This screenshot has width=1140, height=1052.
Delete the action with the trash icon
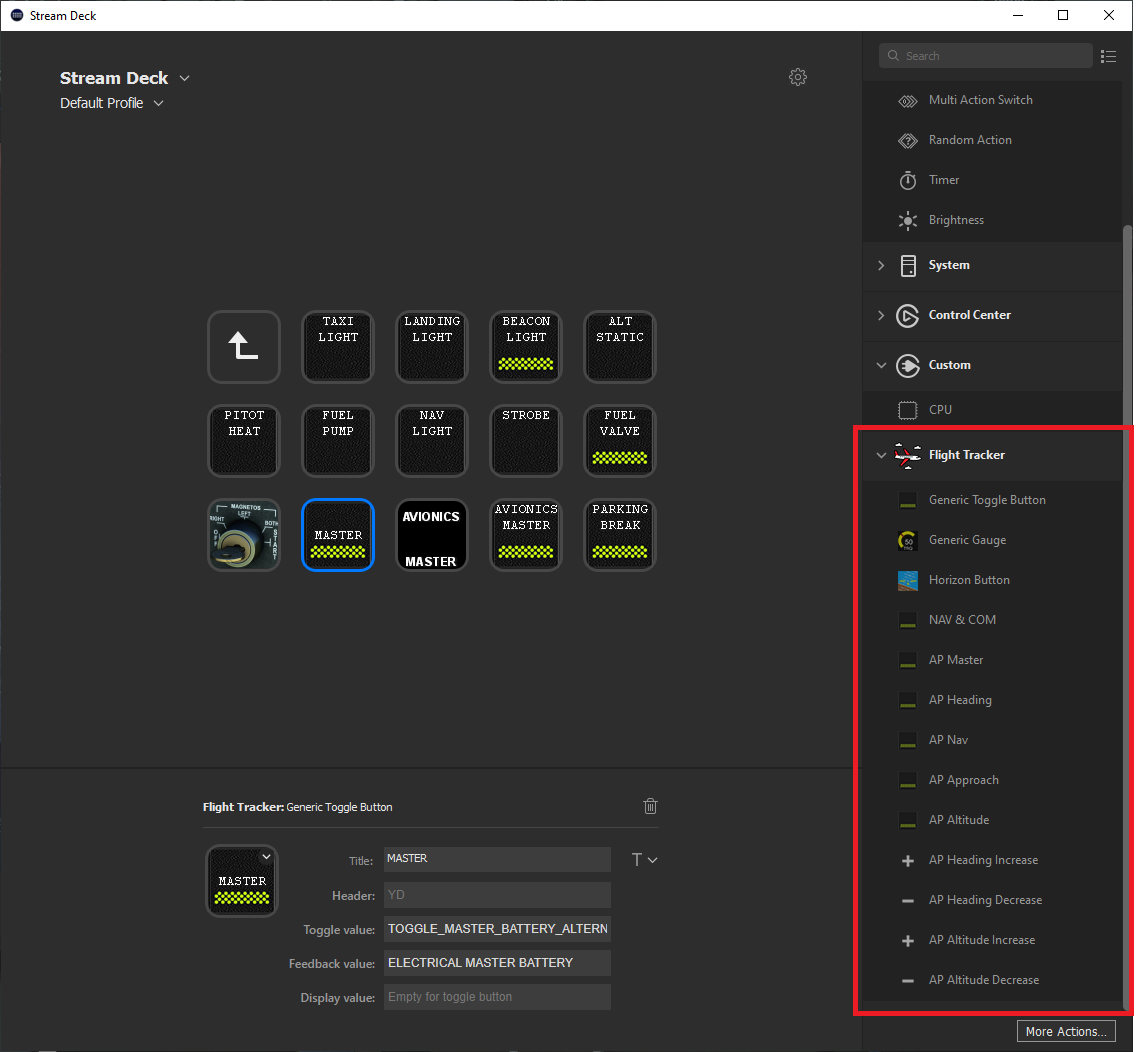click(x=650, y=806)
